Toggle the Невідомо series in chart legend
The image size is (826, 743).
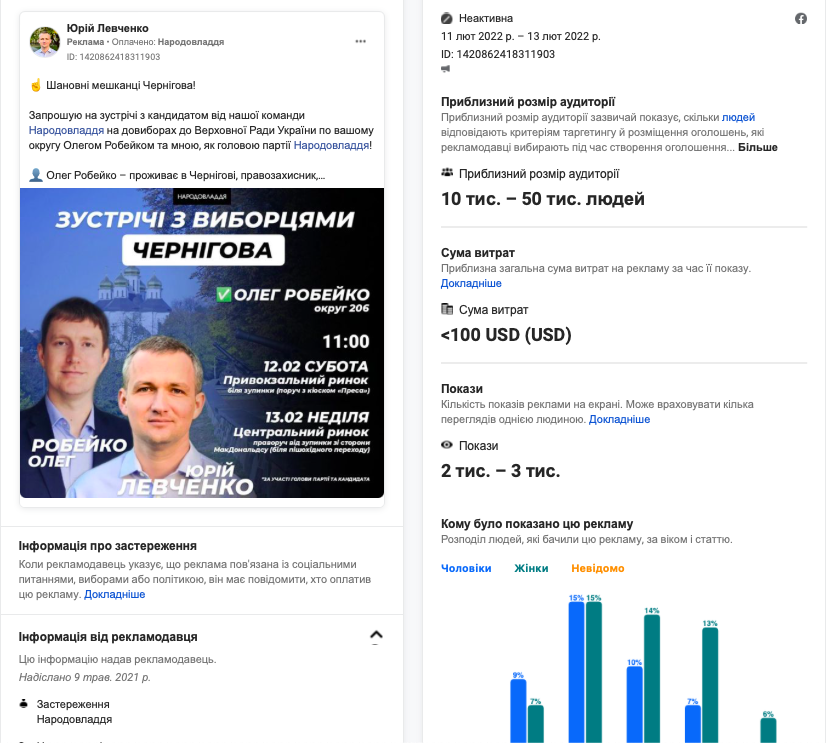(x=597, y=568)
